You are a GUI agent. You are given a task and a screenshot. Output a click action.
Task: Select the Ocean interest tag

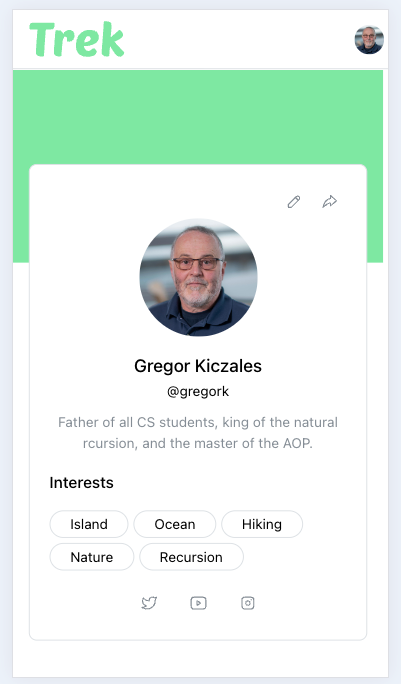point(175,524)
